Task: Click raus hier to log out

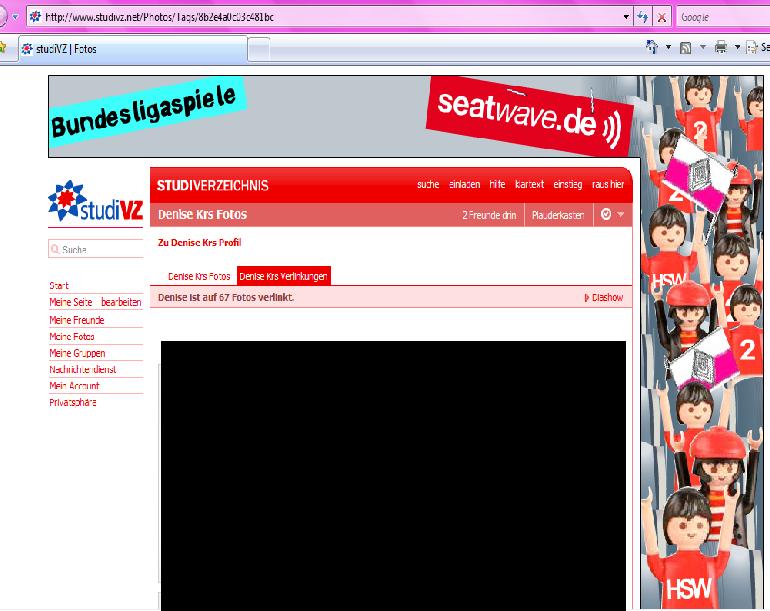Action: 607,185
